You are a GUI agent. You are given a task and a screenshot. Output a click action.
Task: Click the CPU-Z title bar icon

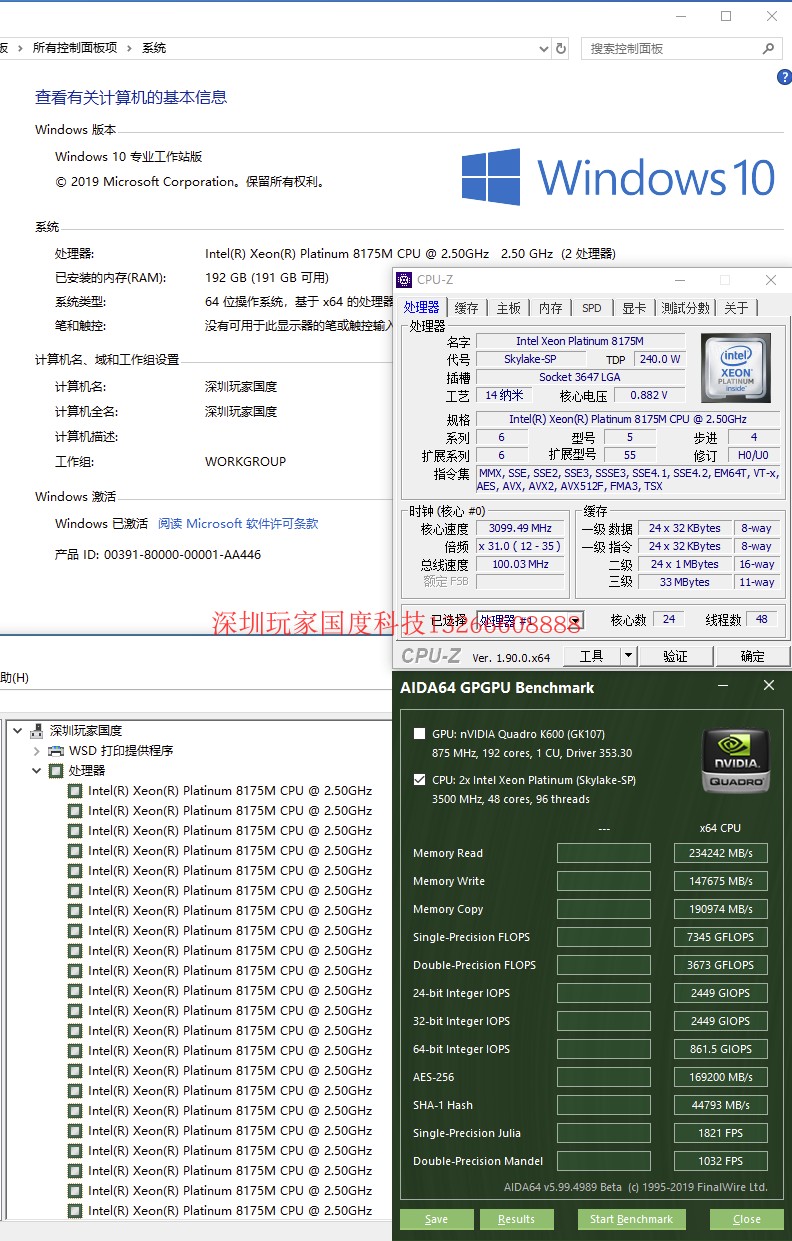click(404, 280)
